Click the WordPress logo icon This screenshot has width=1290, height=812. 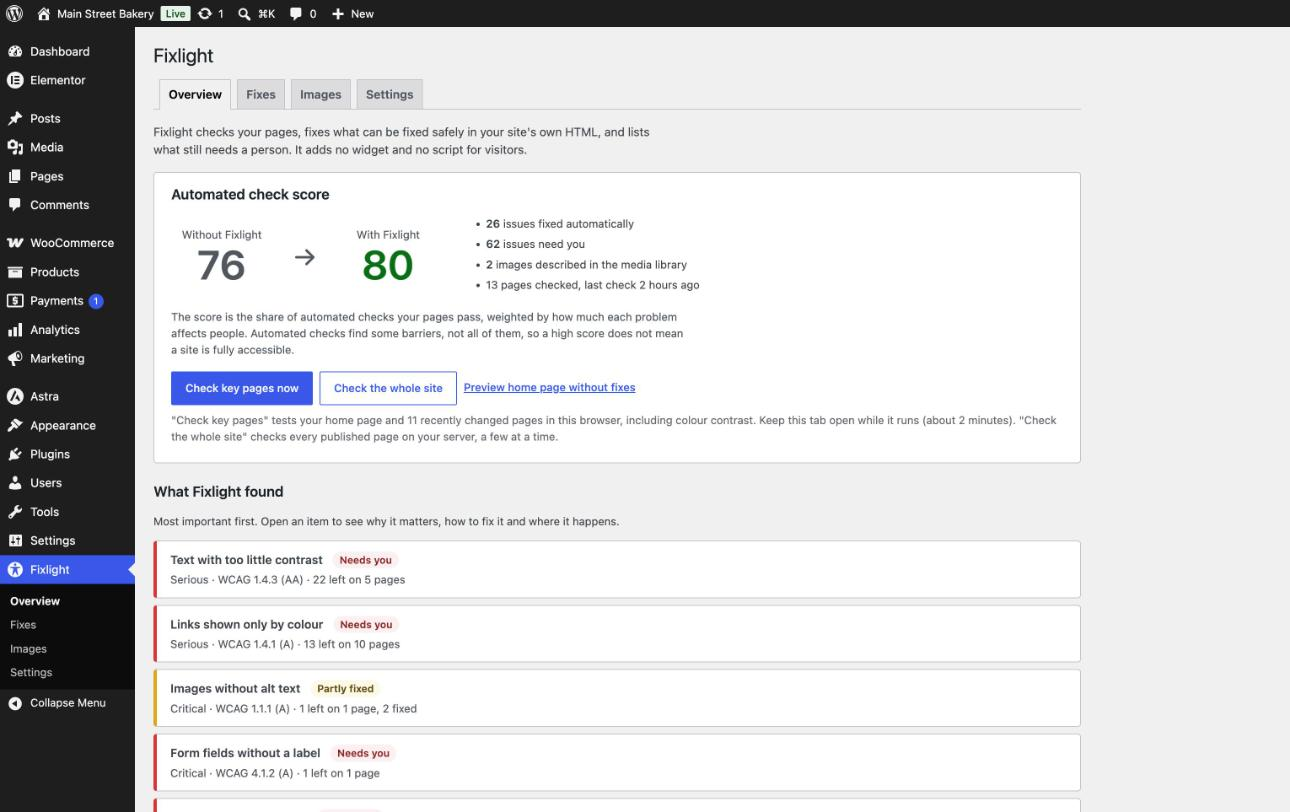point(15,14)
